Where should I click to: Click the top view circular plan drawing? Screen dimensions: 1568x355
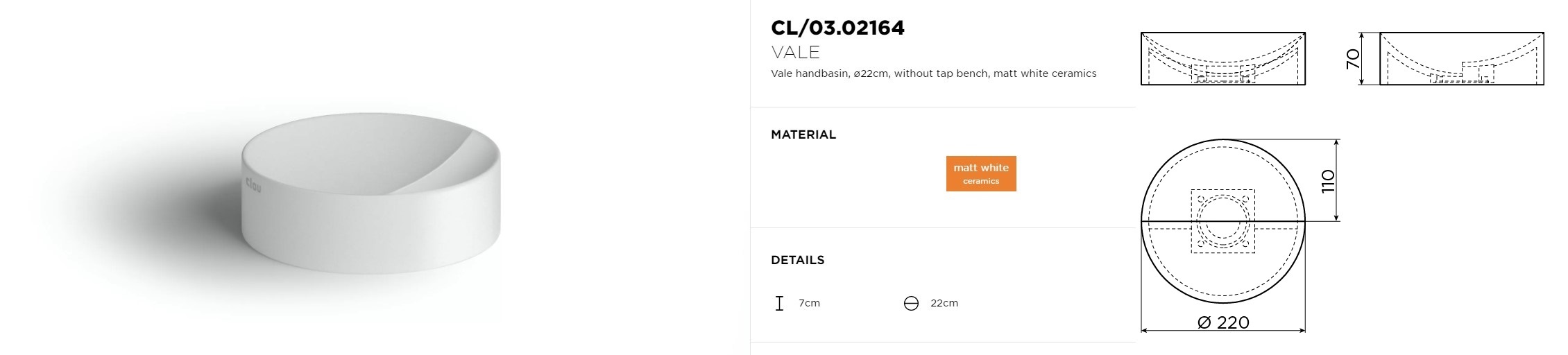click(x=1223, y=221)
